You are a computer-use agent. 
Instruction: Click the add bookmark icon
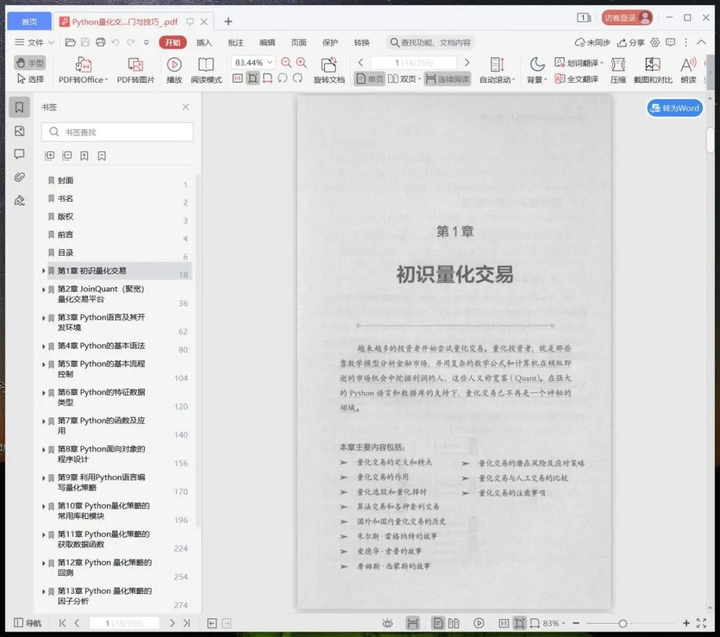(x=84, y=156)
